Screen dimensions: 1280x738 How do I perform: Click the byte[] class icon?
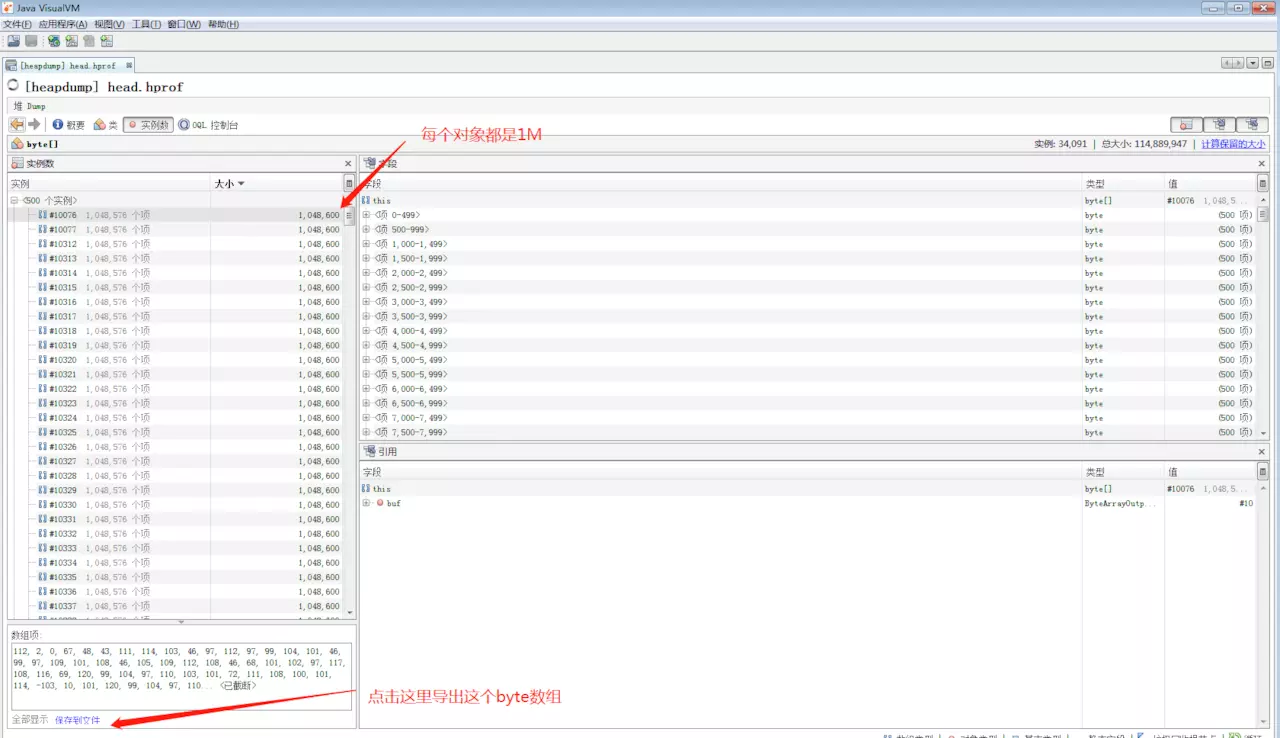(x=16, y=144)
